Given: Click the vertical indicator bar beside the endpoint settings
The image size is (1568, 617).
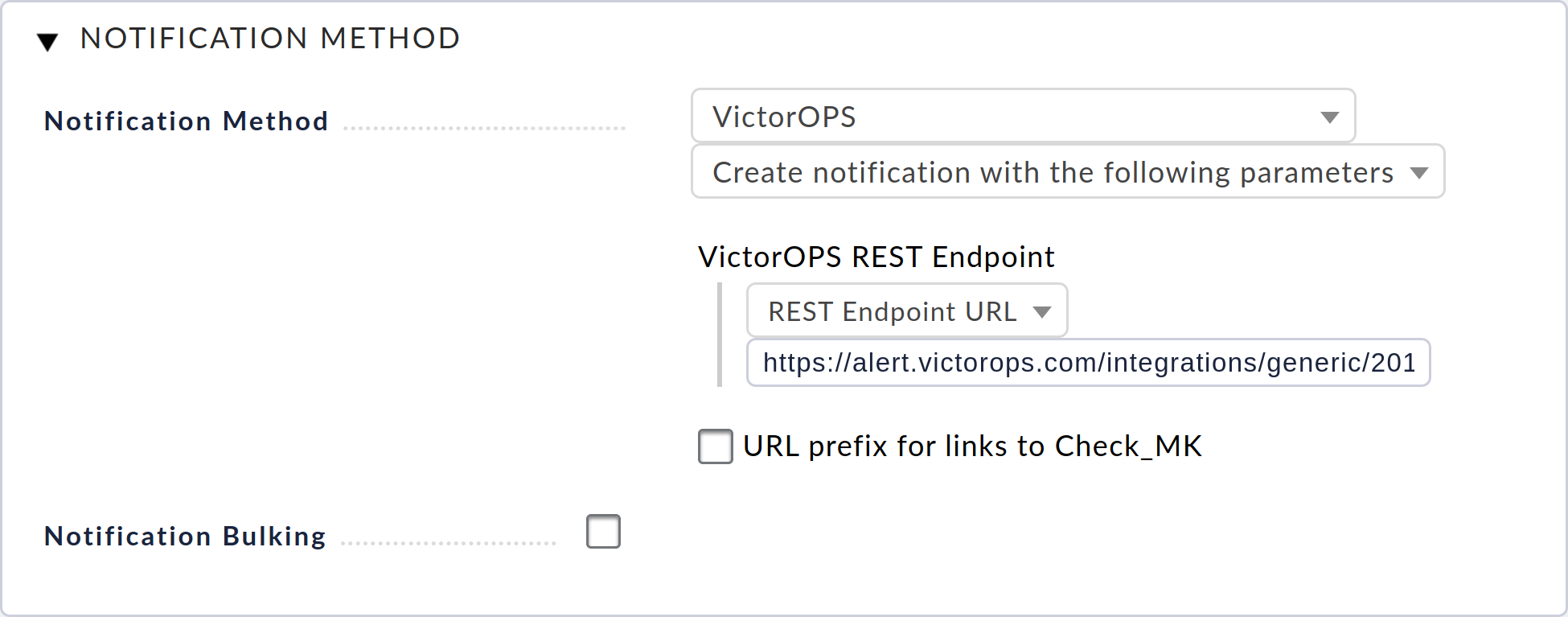Looking at the screenshot, I should (721, 334).
